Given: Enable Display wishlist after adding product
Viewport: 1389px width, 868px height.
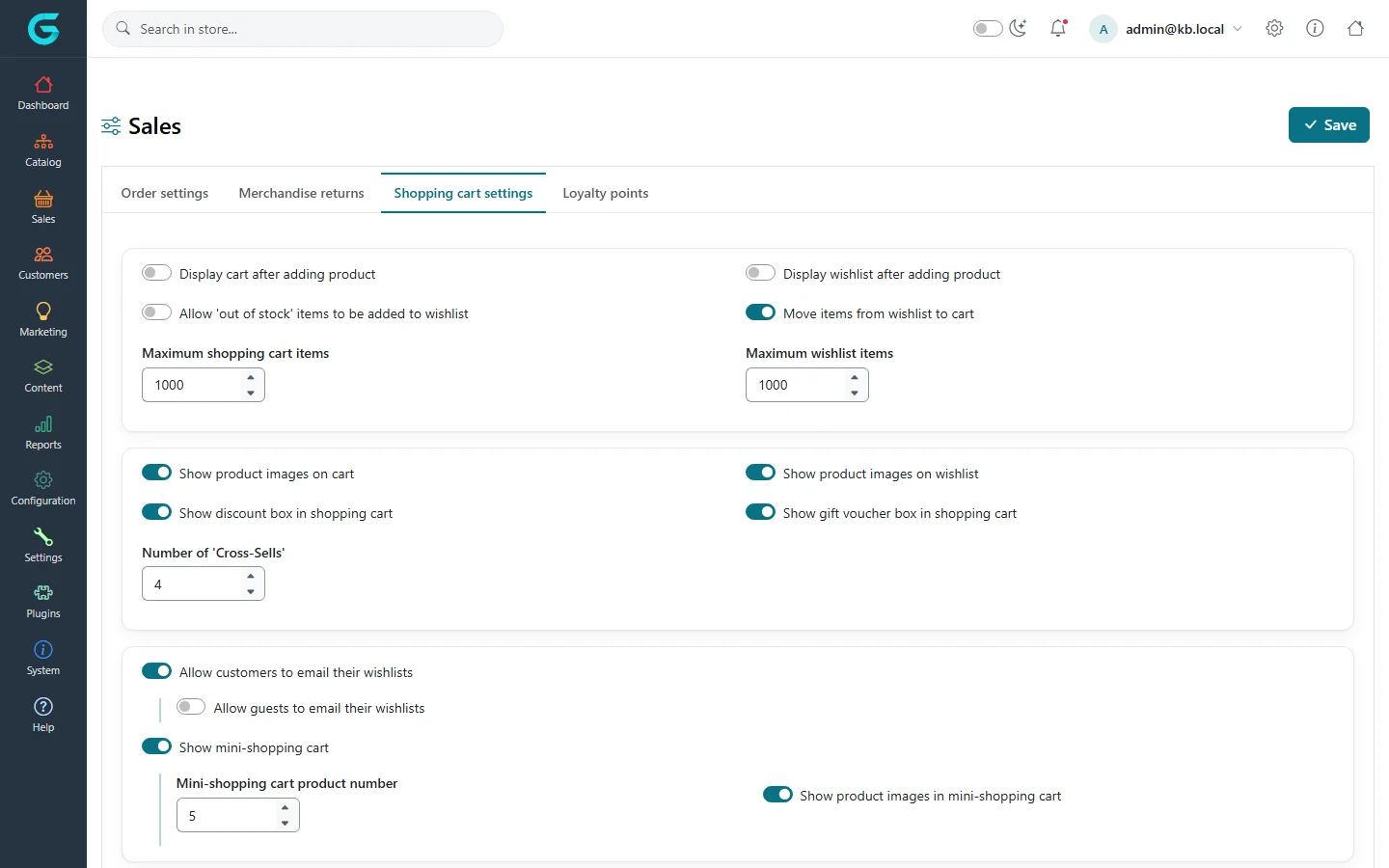Looking at the screenshot, I should (760, 273).
